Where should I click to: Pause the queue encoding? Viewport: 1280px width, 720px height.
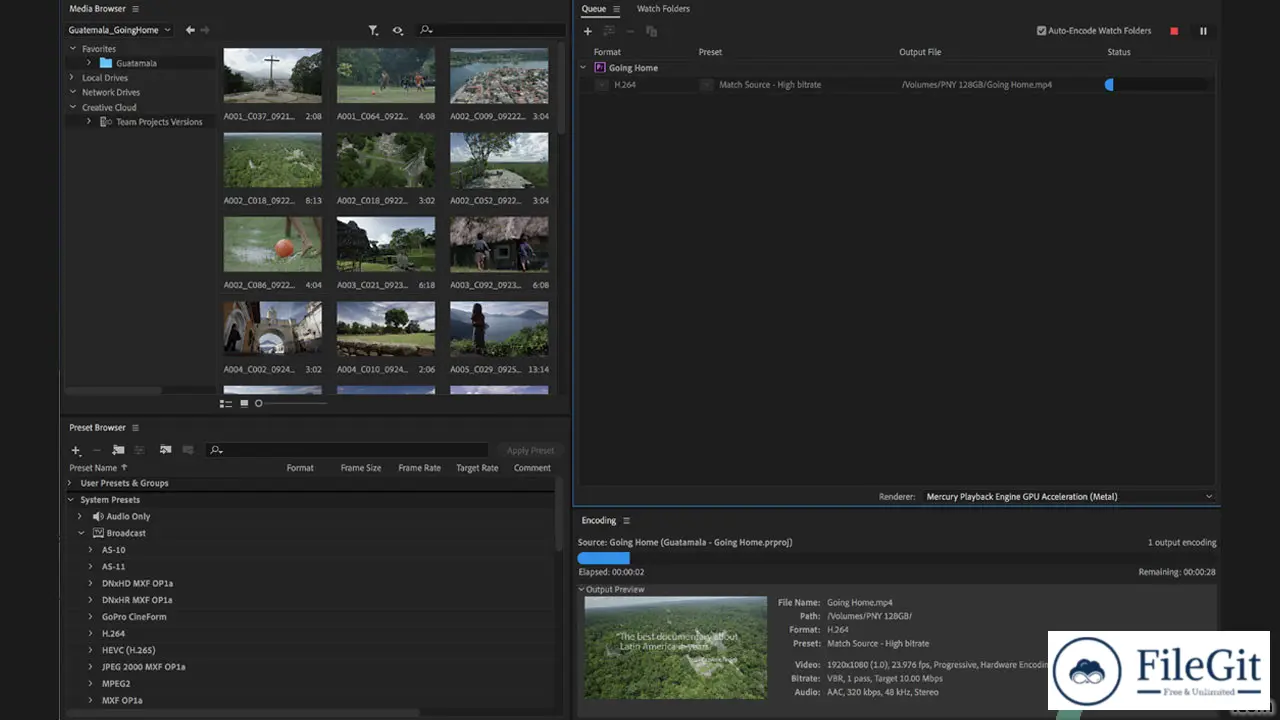(1203, 31)
